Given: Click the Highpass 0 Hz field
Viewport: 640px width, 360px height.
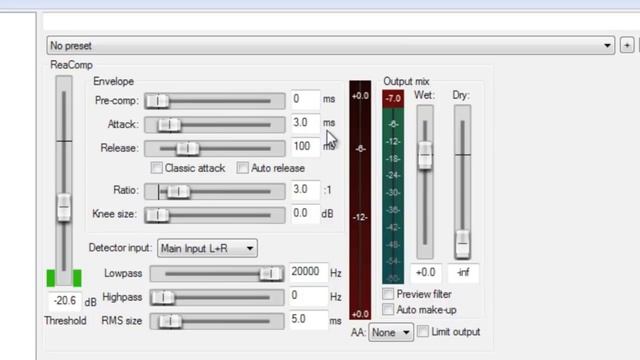Looking at the screenshot, I should coord(308,296).
